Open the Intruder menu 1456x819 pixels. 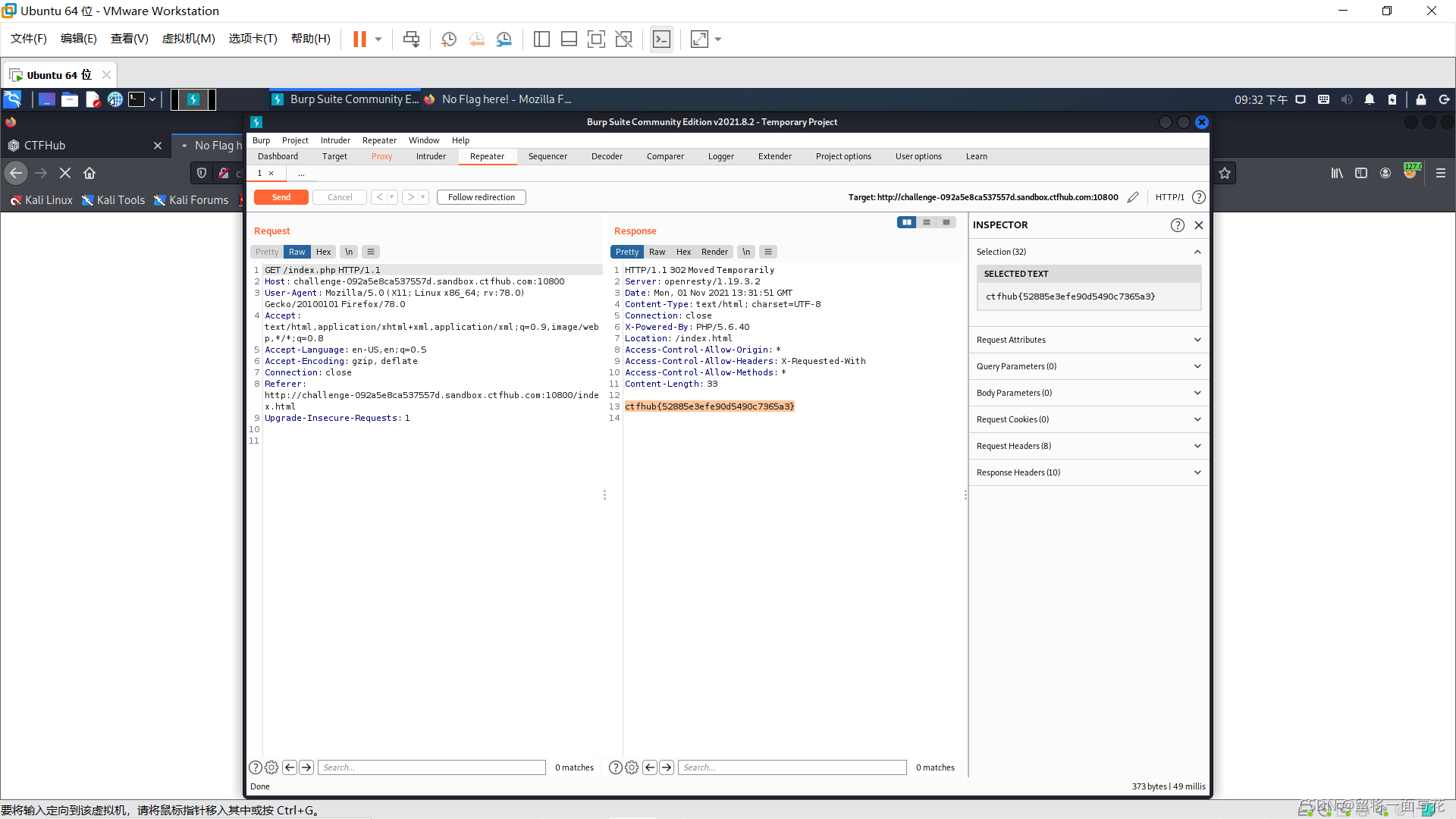tap(335, 140)
